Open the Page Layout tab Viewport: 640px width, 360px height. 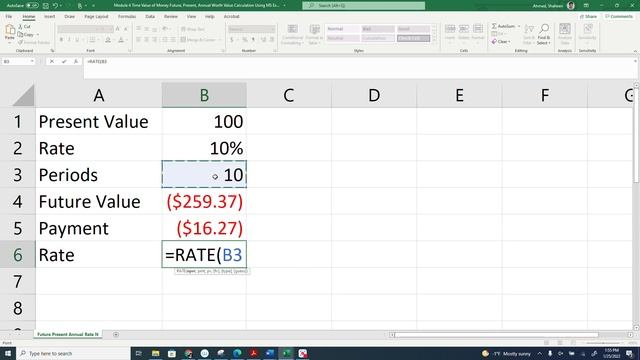click(x=96, y=17)
